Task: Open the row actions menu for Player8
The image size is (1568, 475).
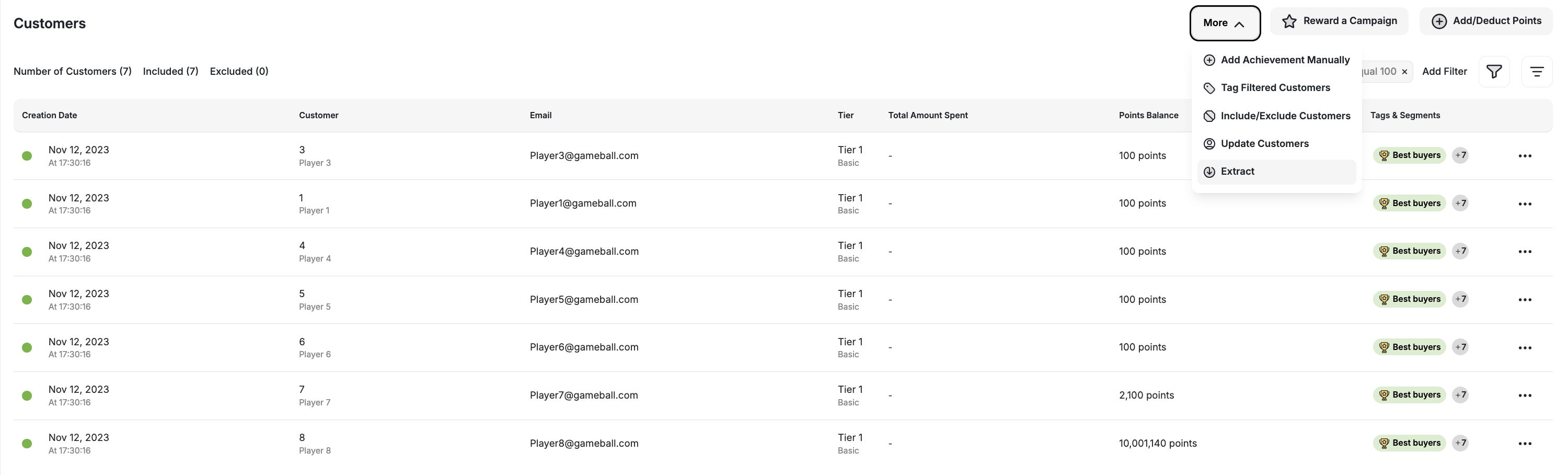Action: click(1525, 443)
